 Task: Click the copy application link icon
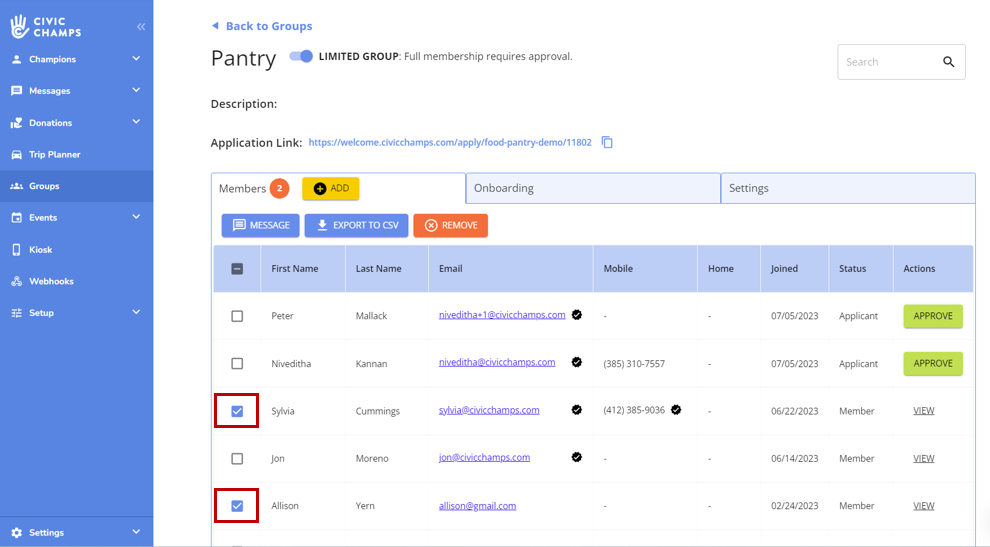607,143
